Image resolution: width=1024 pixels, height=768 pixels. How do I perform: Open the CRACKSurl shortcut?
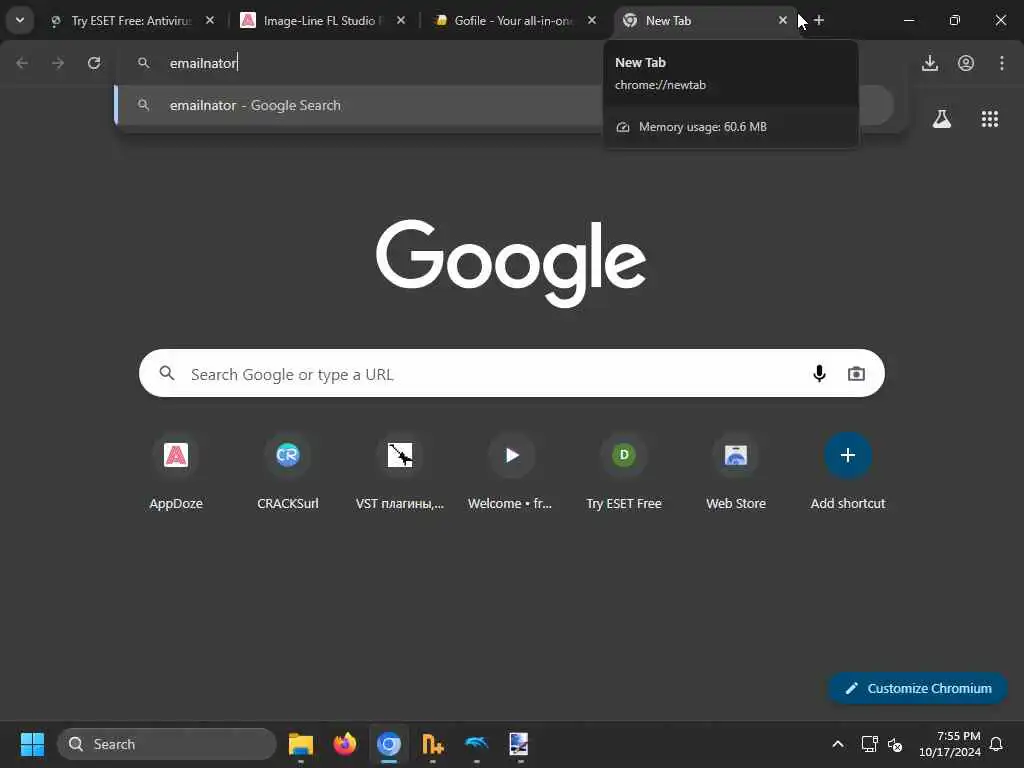pyautogui.click(x=287, y=472)
